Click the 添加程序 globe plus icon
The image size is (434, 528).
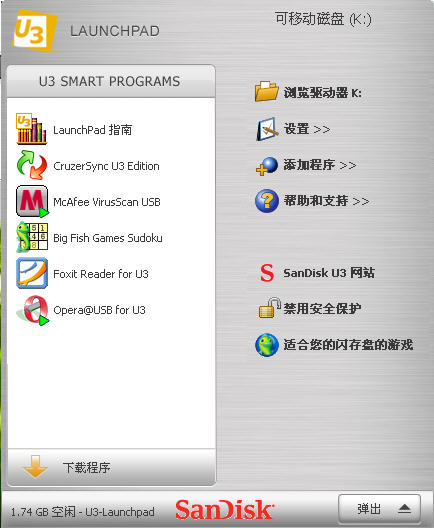point(267,166)
